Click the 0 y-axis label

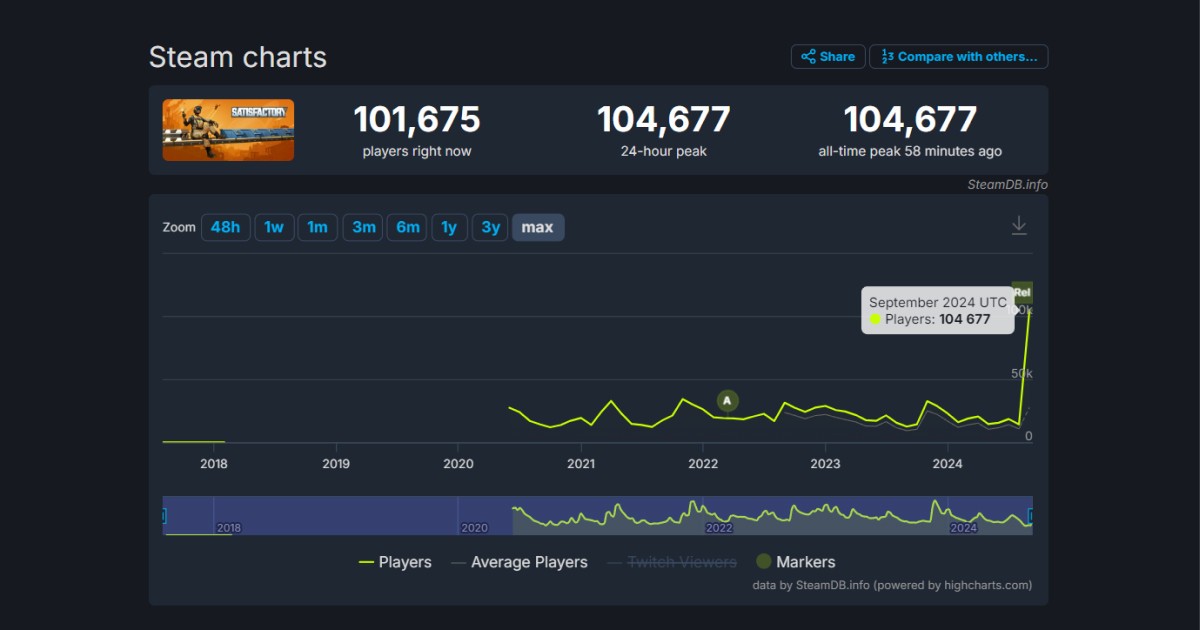click(x=1028, y=436)
